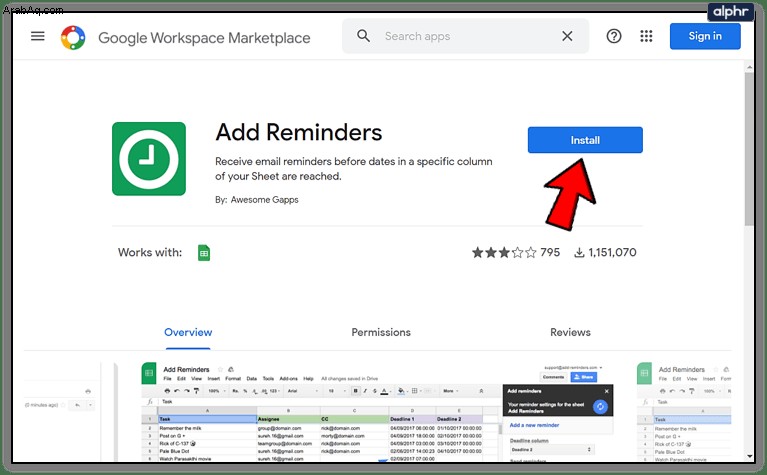Switch to the Reviews tab
The height and width of the screenshot is (475, 767).
tap(570, 333)
